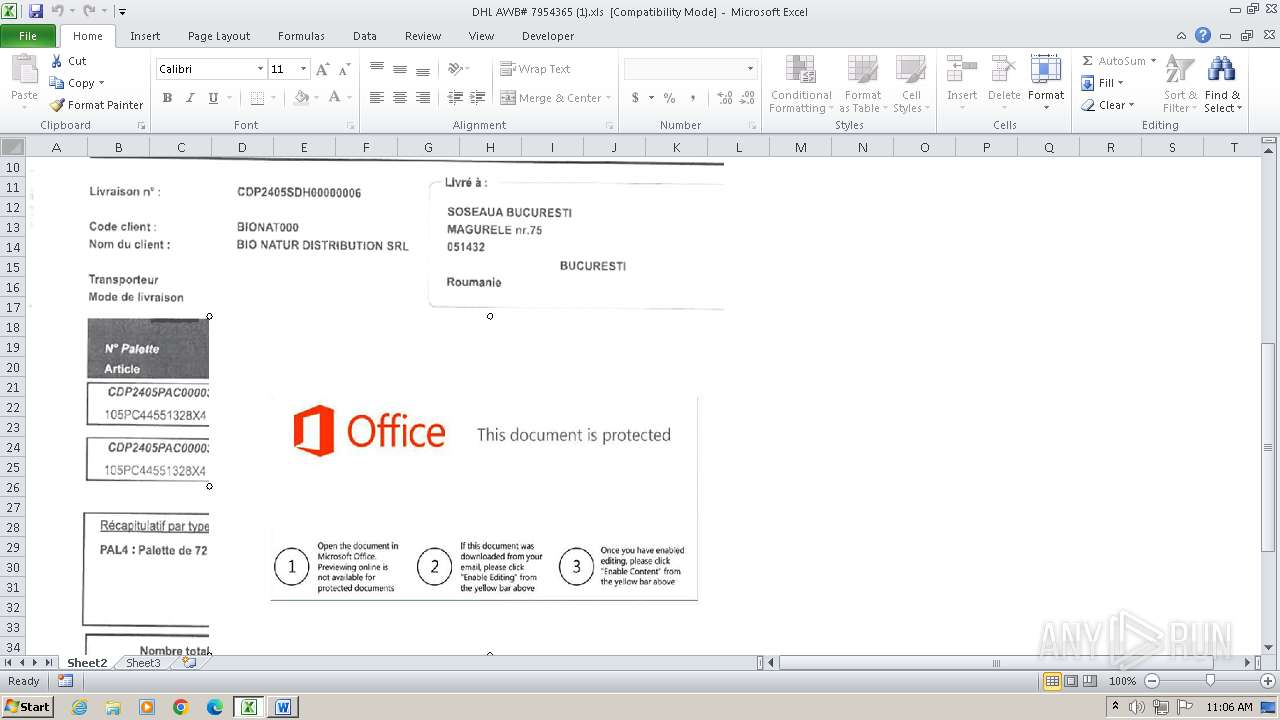Apply middle vertical alignment
1280x720 pixels.
pos(400,69)
